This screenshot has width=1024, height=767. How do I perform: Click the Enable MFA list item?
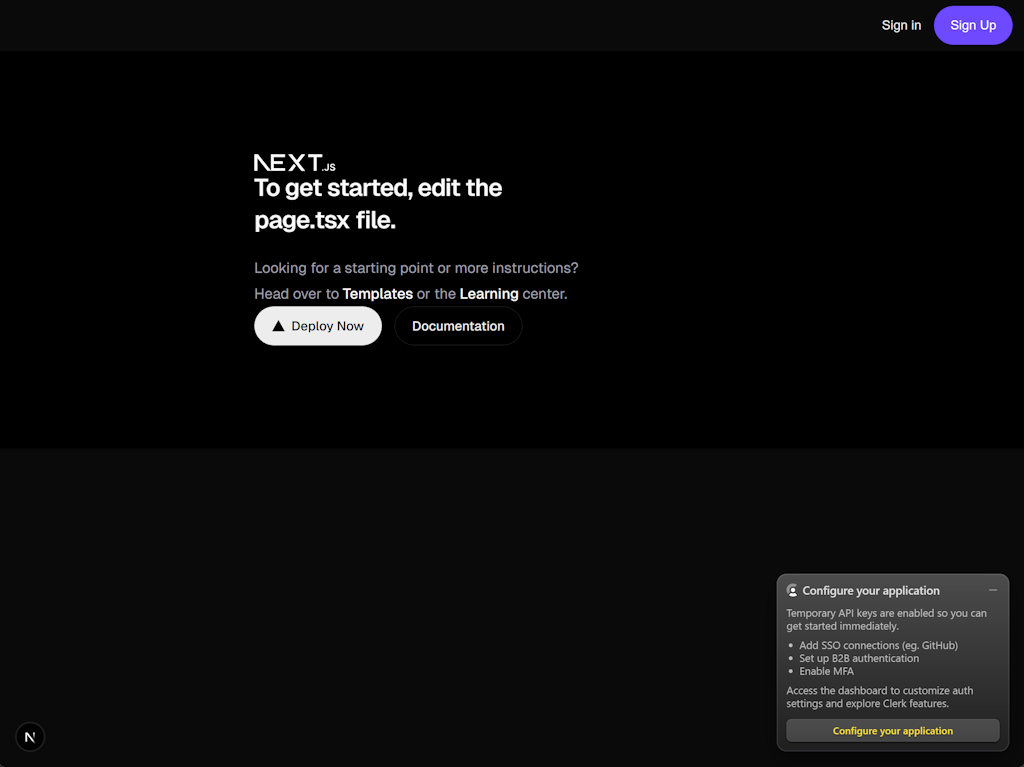[x=828, y=671]
